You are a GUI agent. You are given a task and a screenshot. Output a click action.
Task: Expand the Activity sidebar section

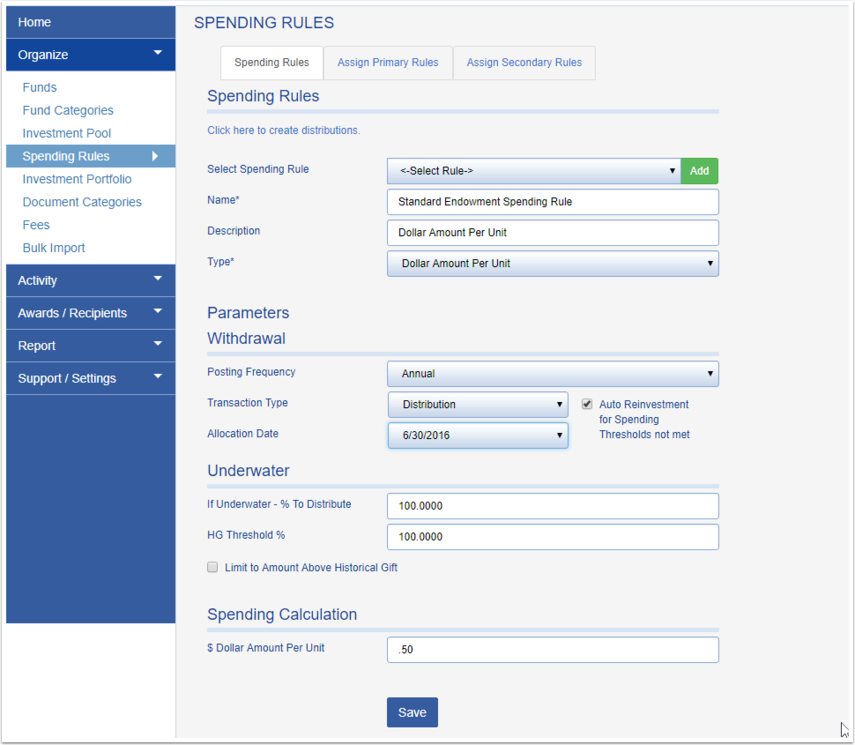click(91, 280)
